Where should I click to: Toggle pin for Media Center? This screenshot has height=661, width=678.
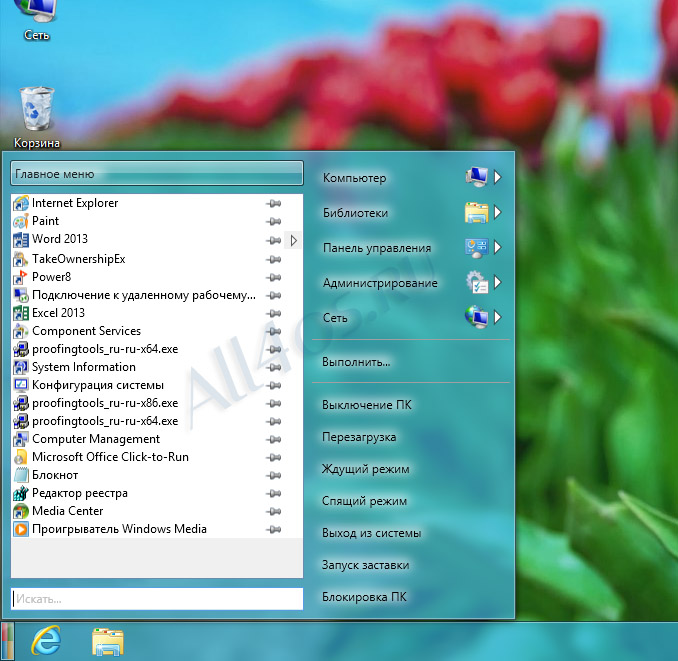click(x=273, y=511)
